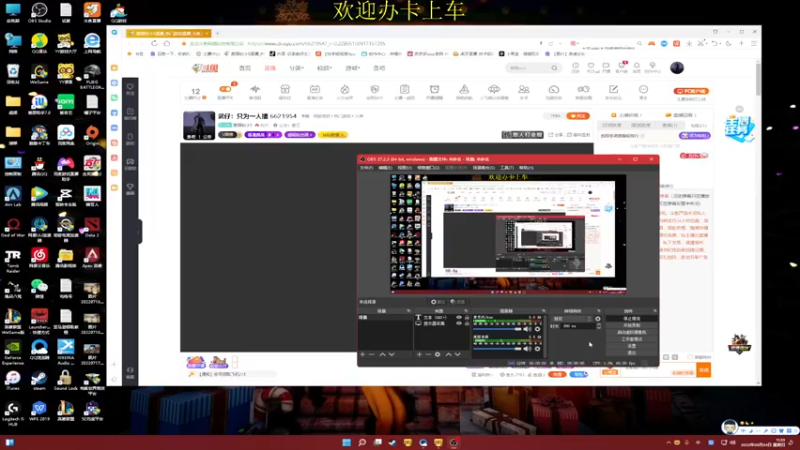800x450 pixels.
Task: Open the View menu in OBS
Action: (405, 168)
